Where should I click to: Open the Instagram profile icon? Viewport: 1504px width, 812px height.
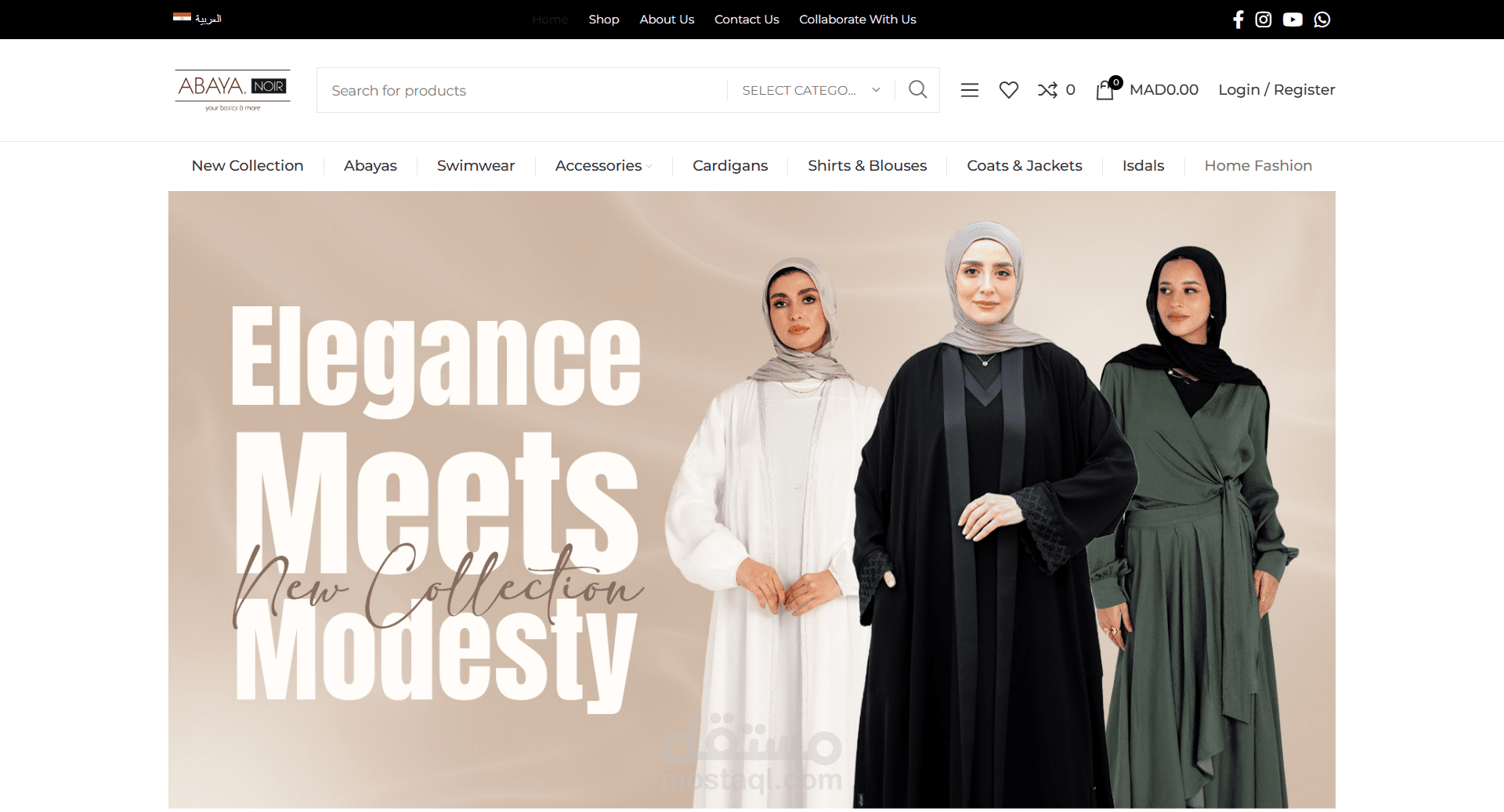pos(1264,20)
